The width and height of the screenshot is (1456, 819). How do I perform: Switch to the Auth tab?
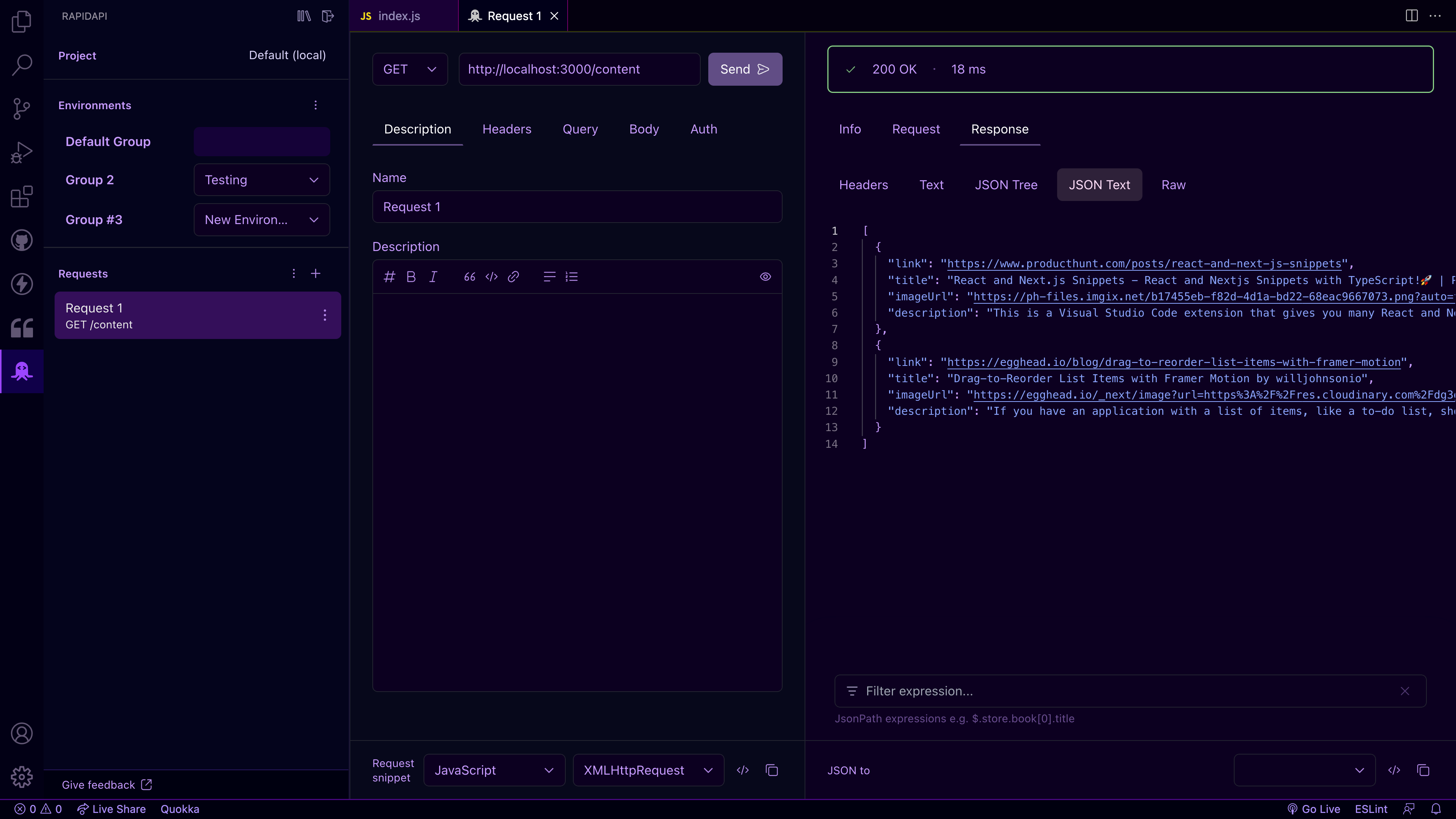(x=704, y=129)
